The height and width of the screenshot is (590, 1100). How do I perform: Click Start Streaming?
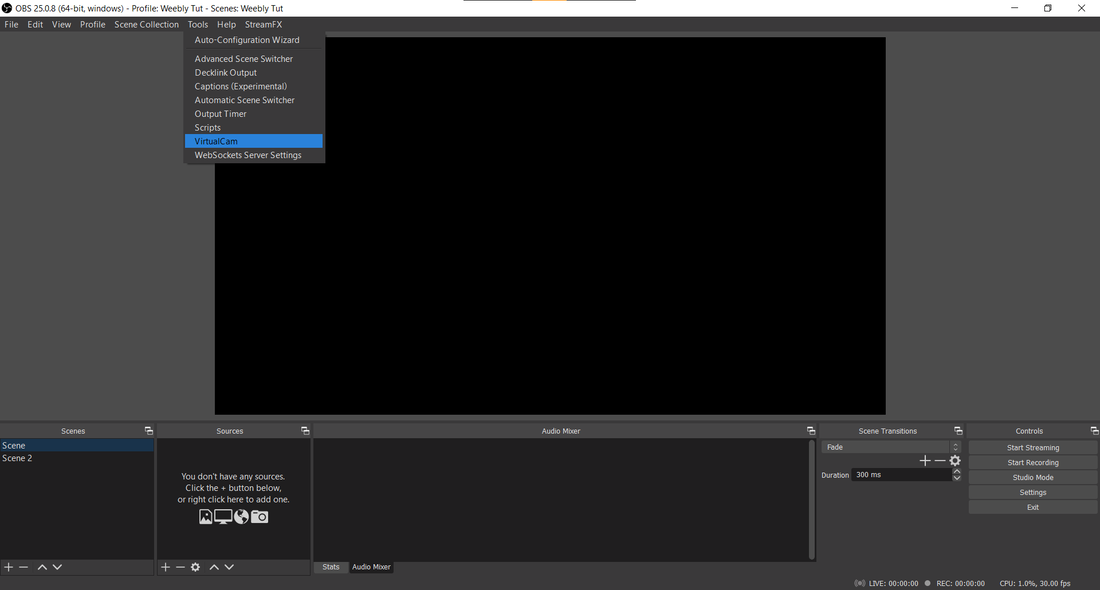[x=1032, y=447]
